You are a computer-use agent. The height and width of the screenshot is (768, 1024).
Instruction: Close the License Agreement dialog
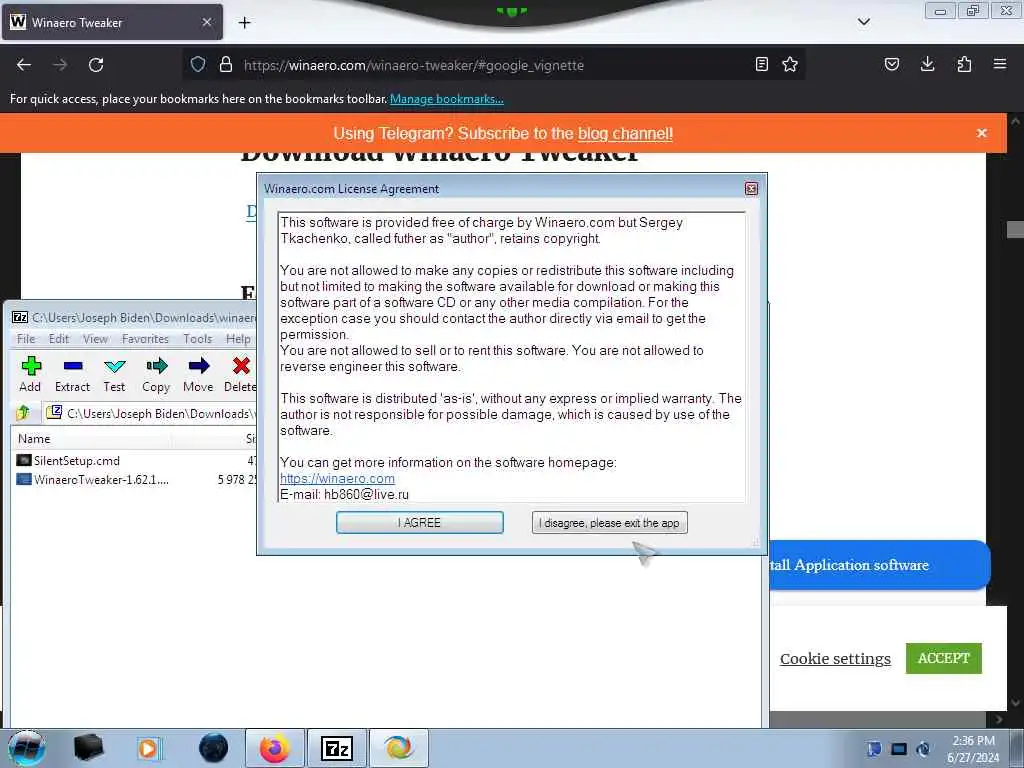tap(751, 189)
